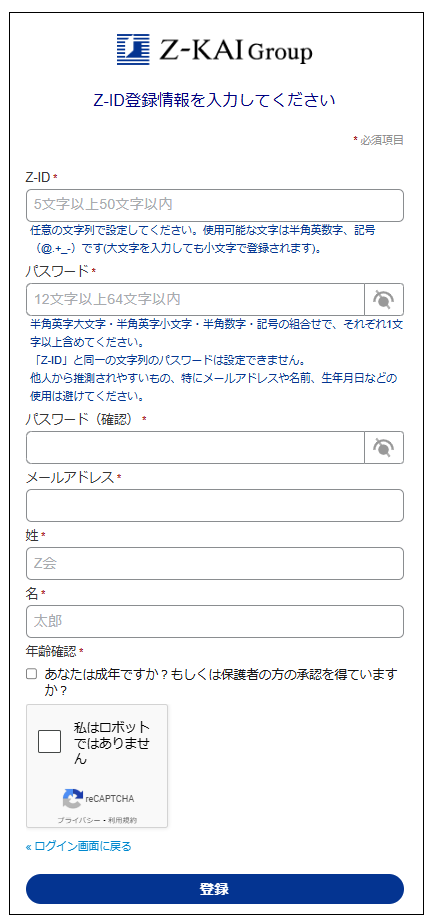Open the プライバシー link in reCAPTCHA
This screenshot has height=924, width=433.
[x=79, y=820]
